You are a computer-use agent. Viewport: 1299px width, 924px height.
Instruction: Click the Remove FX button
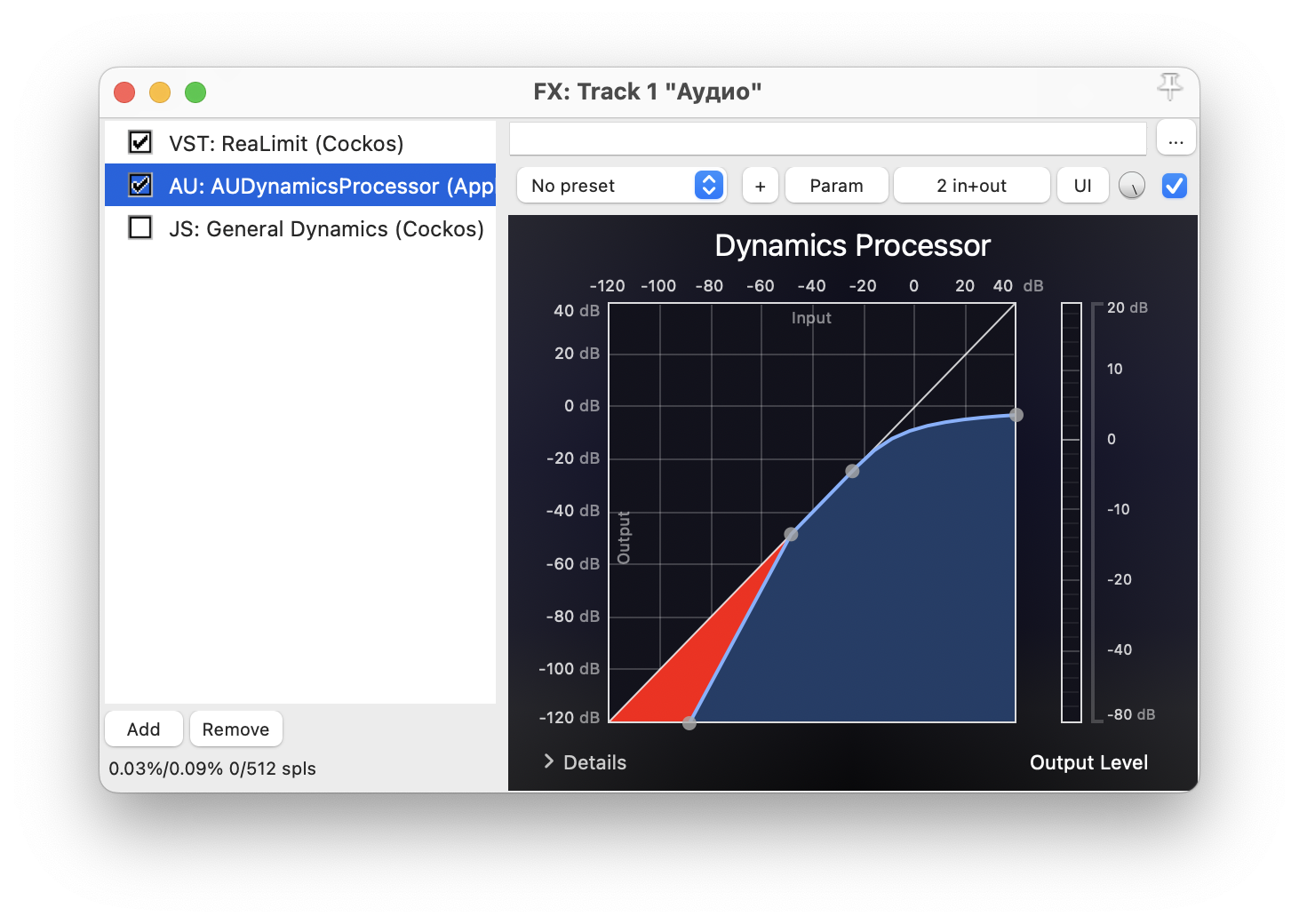(235, 729)
